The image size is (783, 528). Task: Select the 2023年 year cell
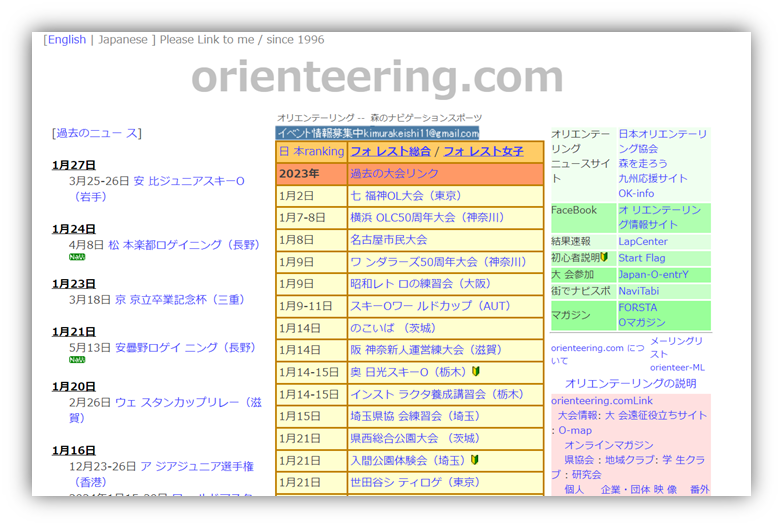pyautogui.click(x=311, y=174)
